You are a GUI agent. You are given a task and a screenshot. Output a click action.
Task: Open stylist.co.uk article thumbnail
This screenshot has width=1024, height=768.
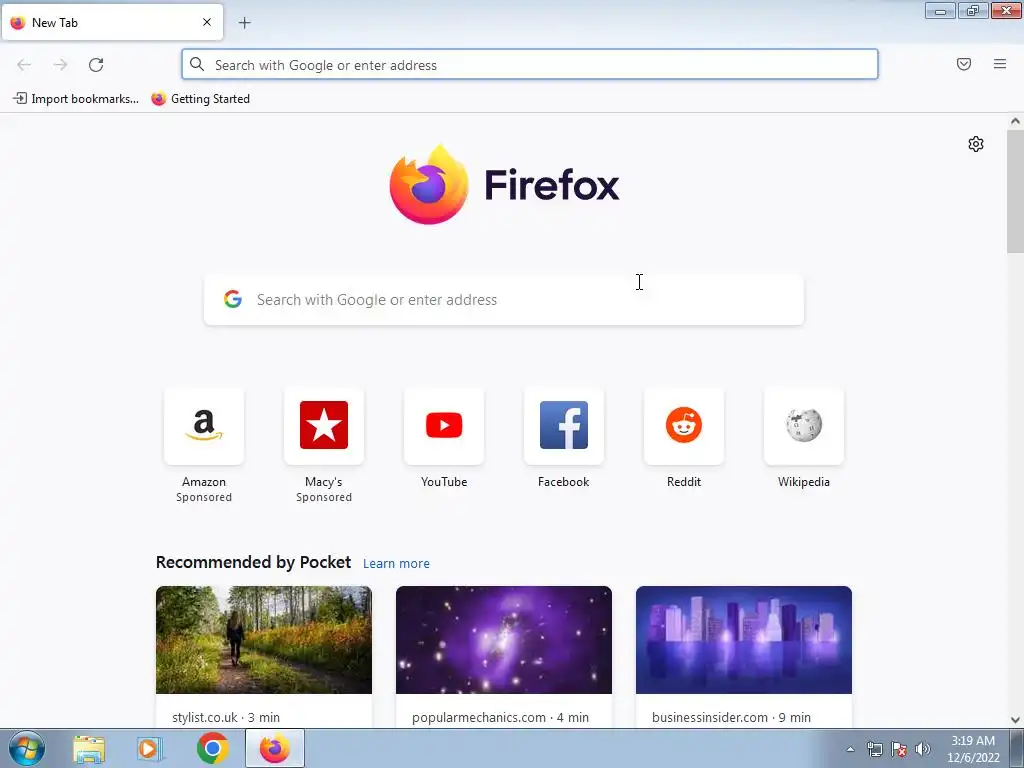pyautogui.click(x=264, y=640)
